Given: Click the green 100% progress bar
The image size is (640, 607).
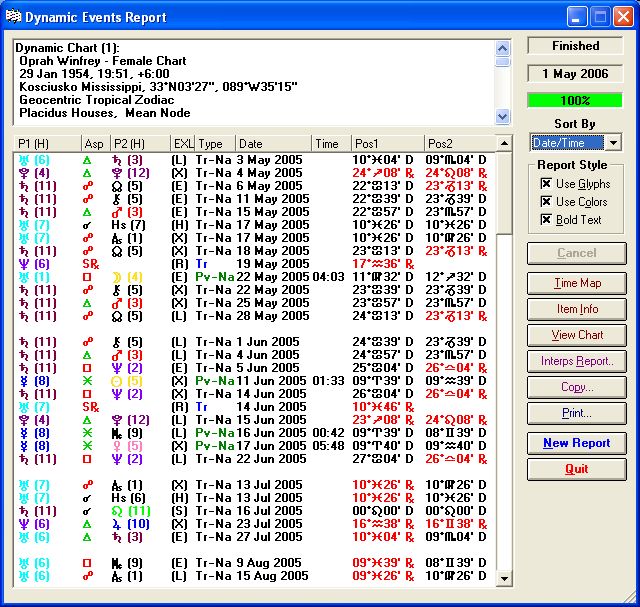Looking at the screenshot, I should 576,101.
